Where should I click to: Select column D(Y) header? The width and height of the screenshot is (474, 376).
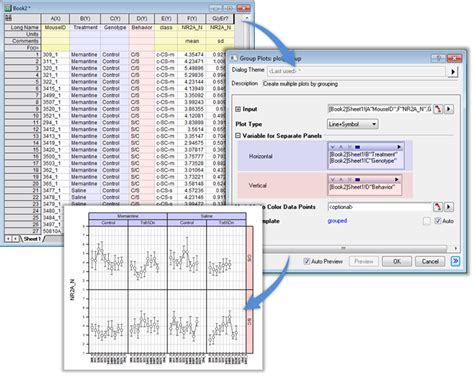point(142,19)
